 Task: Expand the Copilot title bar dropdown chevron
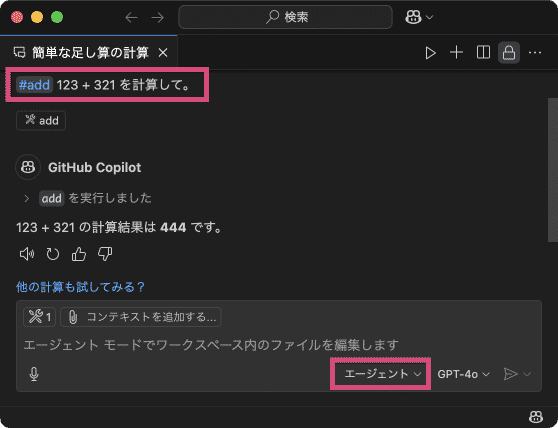click(x=430, y=17)
